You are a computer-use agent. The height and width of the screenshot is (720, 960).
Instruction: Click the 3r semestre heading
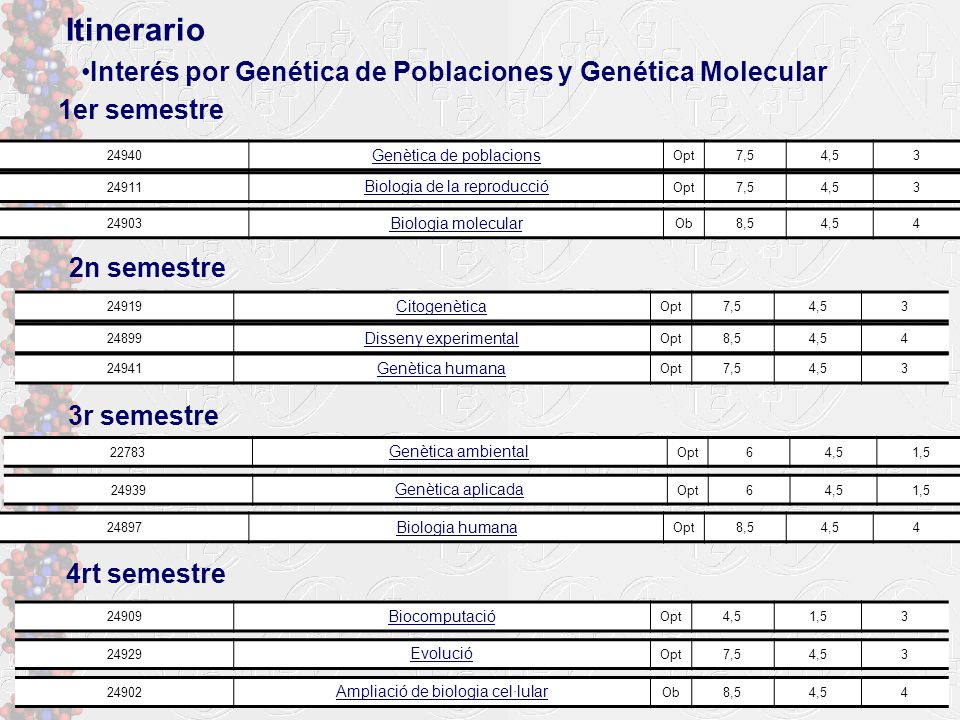[143, 416]
